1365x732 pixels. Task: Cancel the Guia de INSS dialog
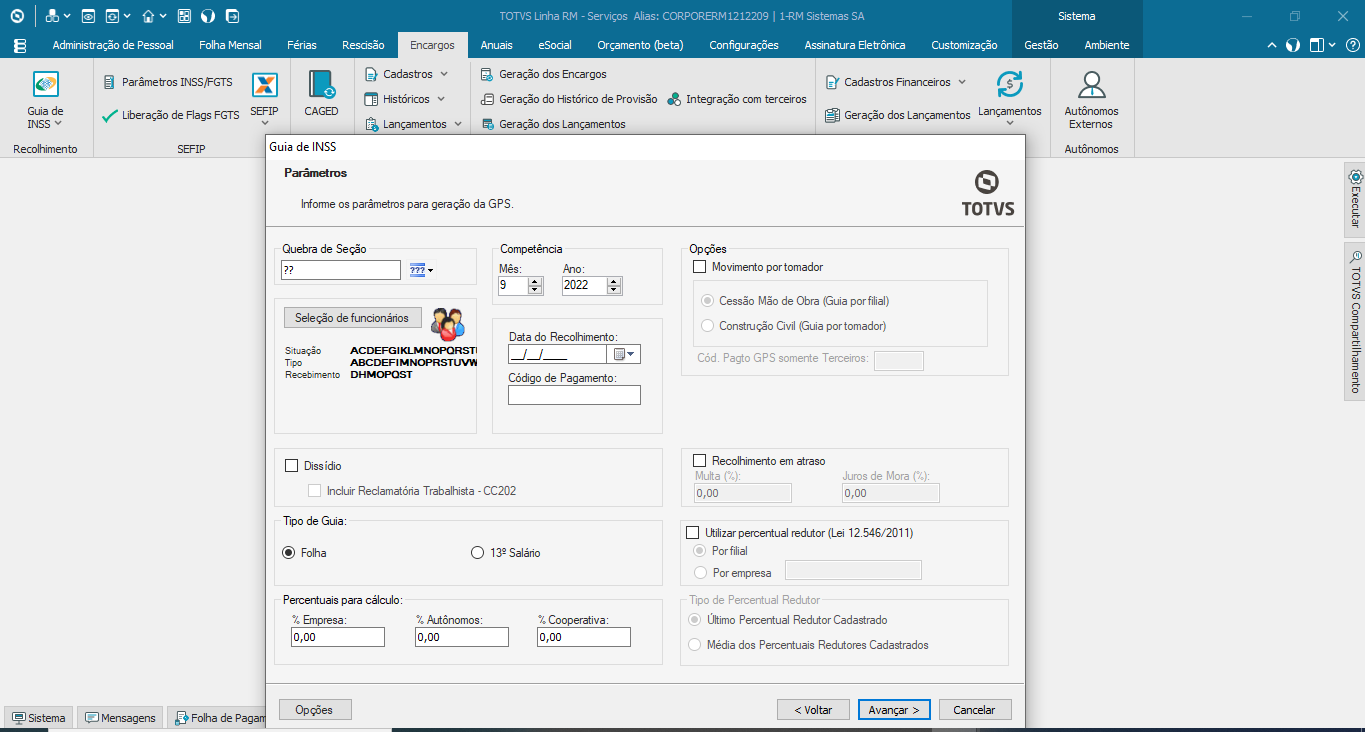click(x=974, y=709)
